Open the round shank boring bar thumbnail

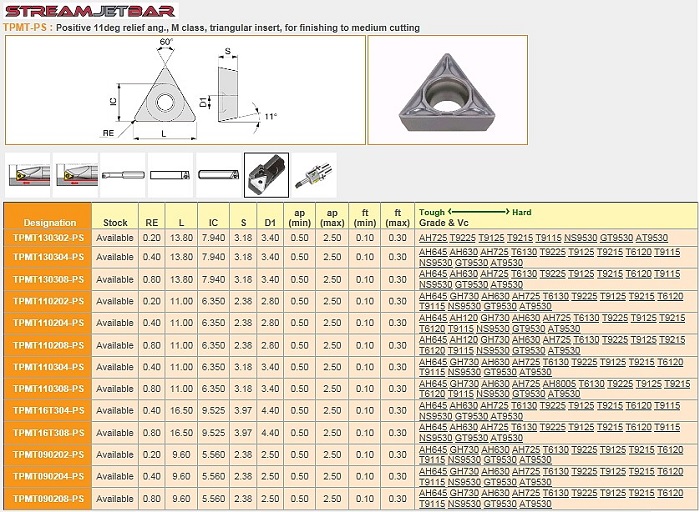click(x=123, y=175)
